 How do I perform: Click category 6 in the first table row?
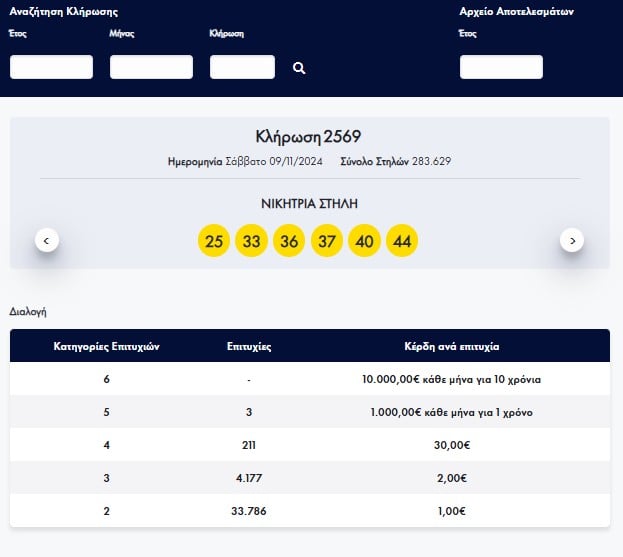[106, 379]
